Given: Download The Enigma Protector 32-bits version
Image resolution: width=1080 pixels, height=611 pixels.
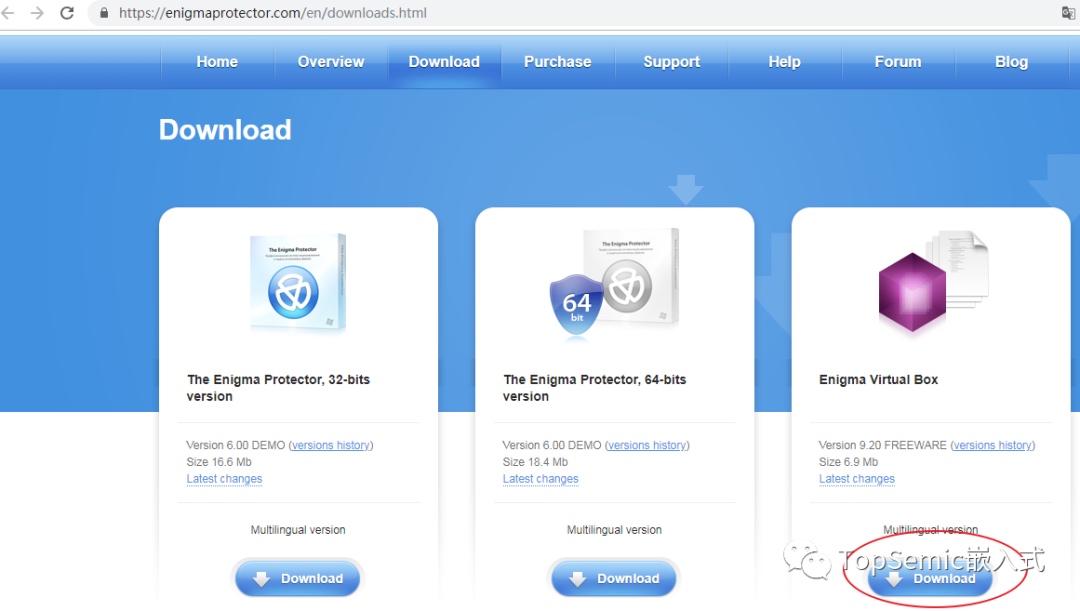Looking at the screenshot, I should pyautogui.click(x=298, y=579).
